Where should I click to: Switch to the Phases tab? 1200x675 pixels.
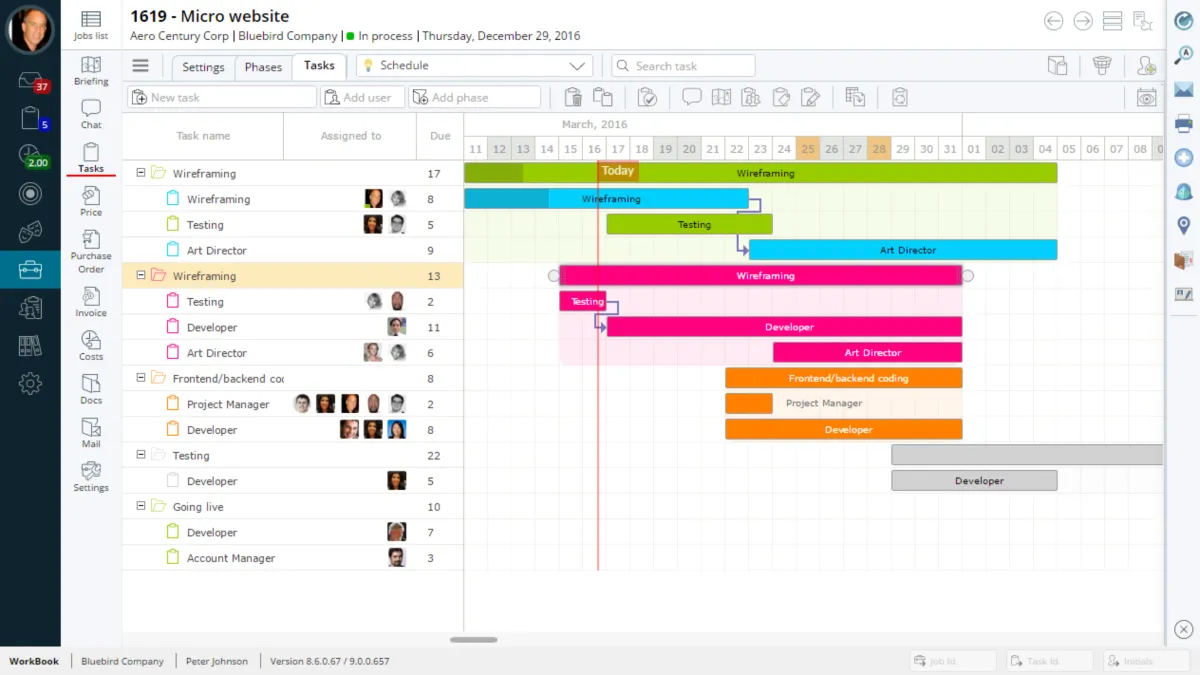click(x=263, y=67)
